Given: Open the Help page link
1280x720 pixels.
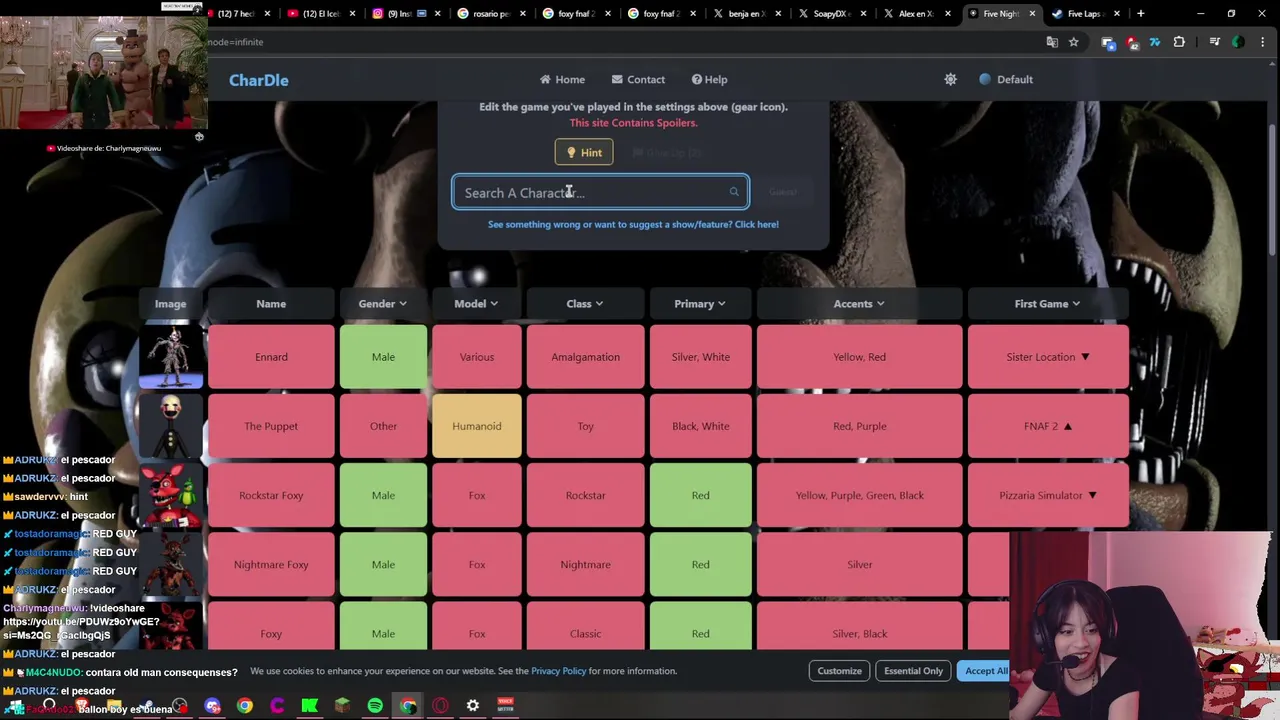Looking at the screenshot, I should point(709,79).
